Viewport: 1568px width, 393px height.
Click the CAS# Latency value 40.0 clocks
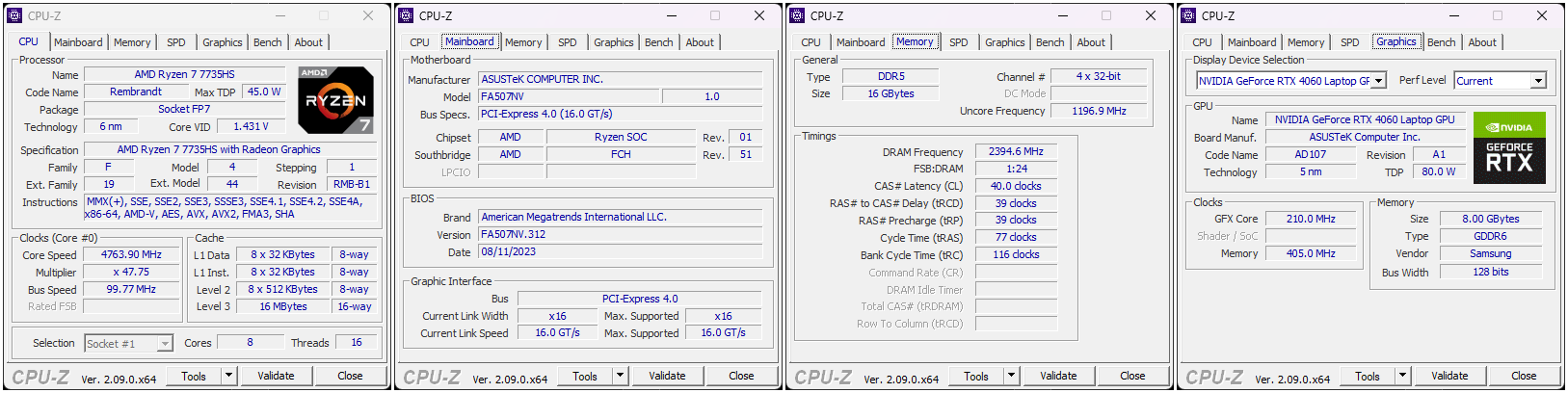(x=1016, y=187)
